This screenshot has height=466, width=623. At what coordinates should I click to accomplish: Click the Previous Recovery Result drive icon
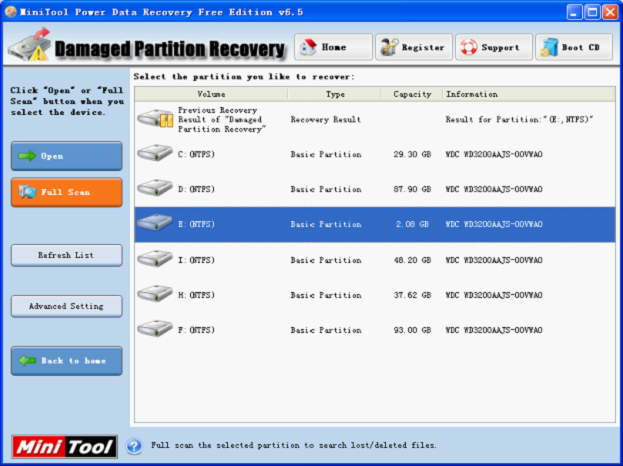[155, 119]
